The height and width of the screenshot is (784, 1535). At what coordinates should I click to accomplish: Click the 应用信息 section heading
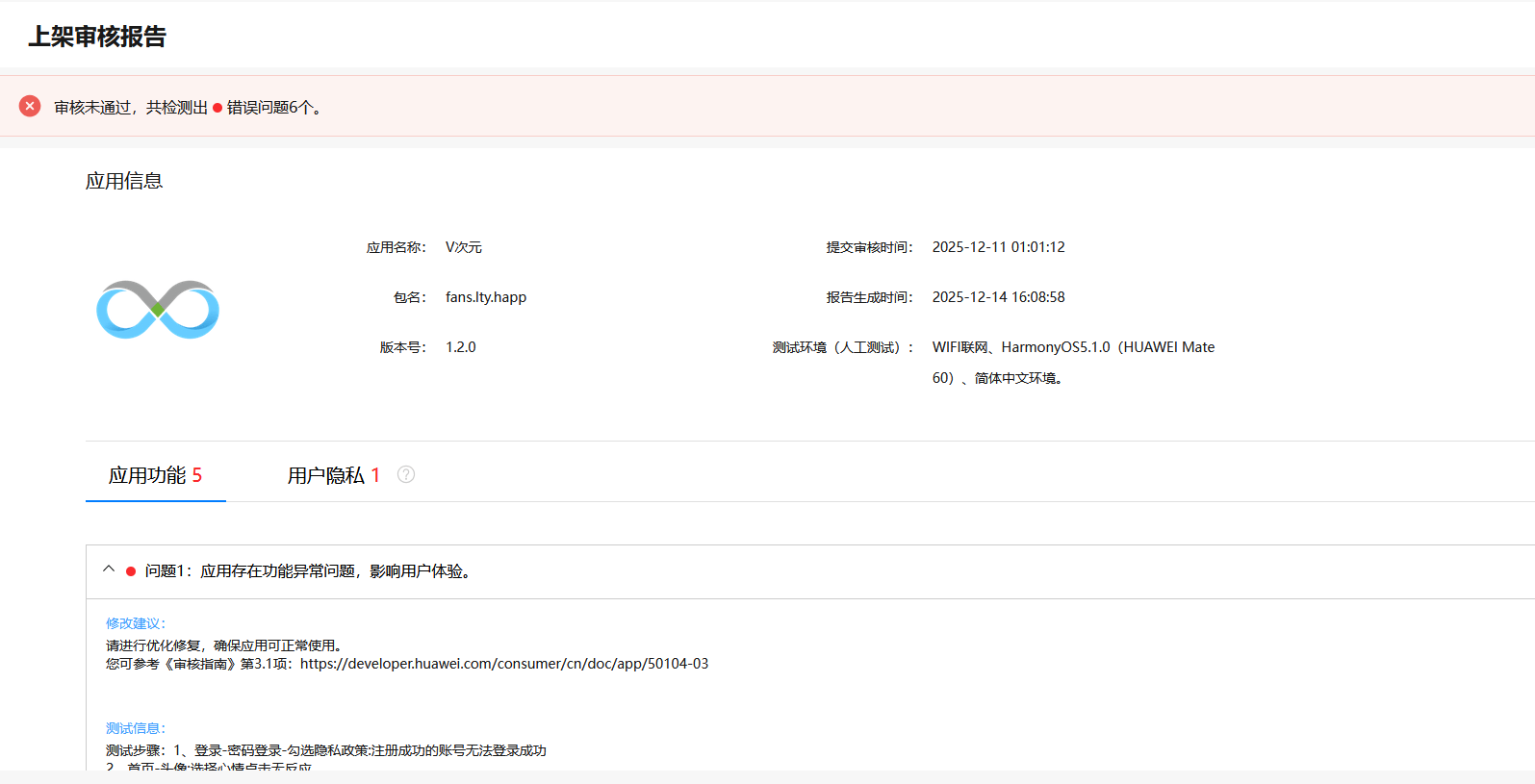124,181
